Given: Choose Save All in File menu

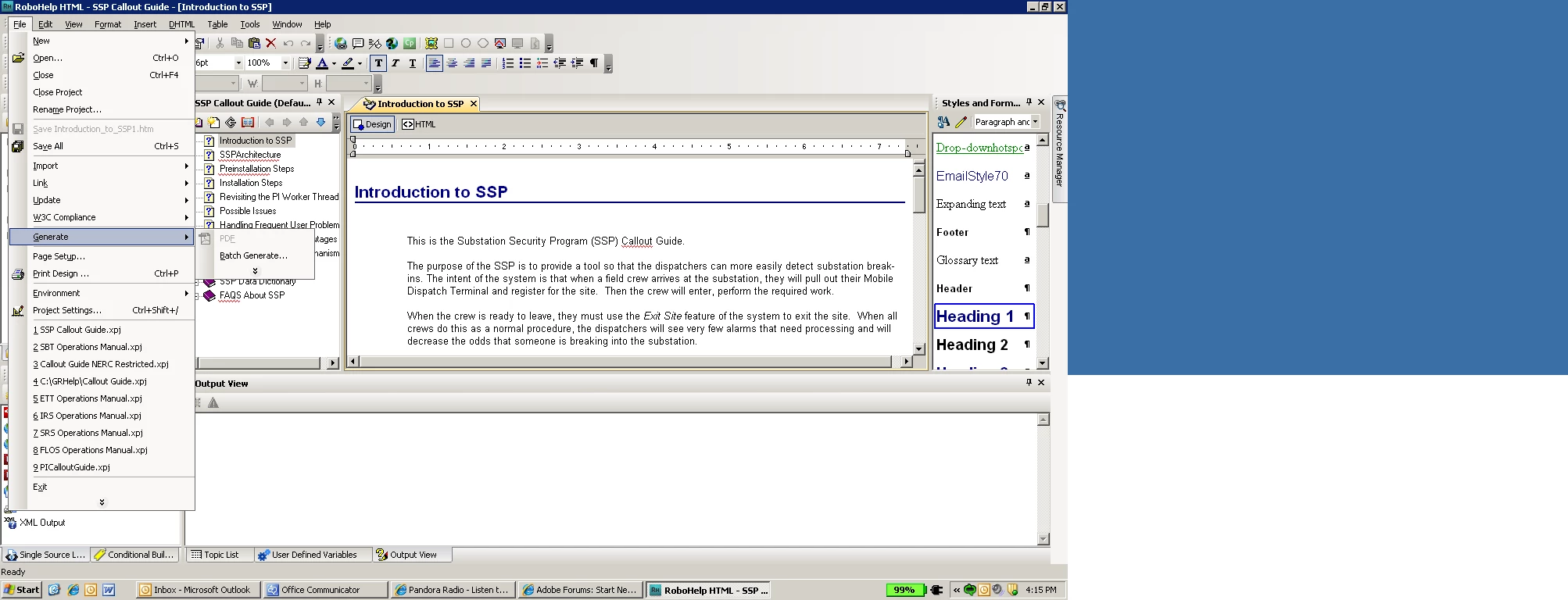Looking at the screenshot, I should point(102,146).
